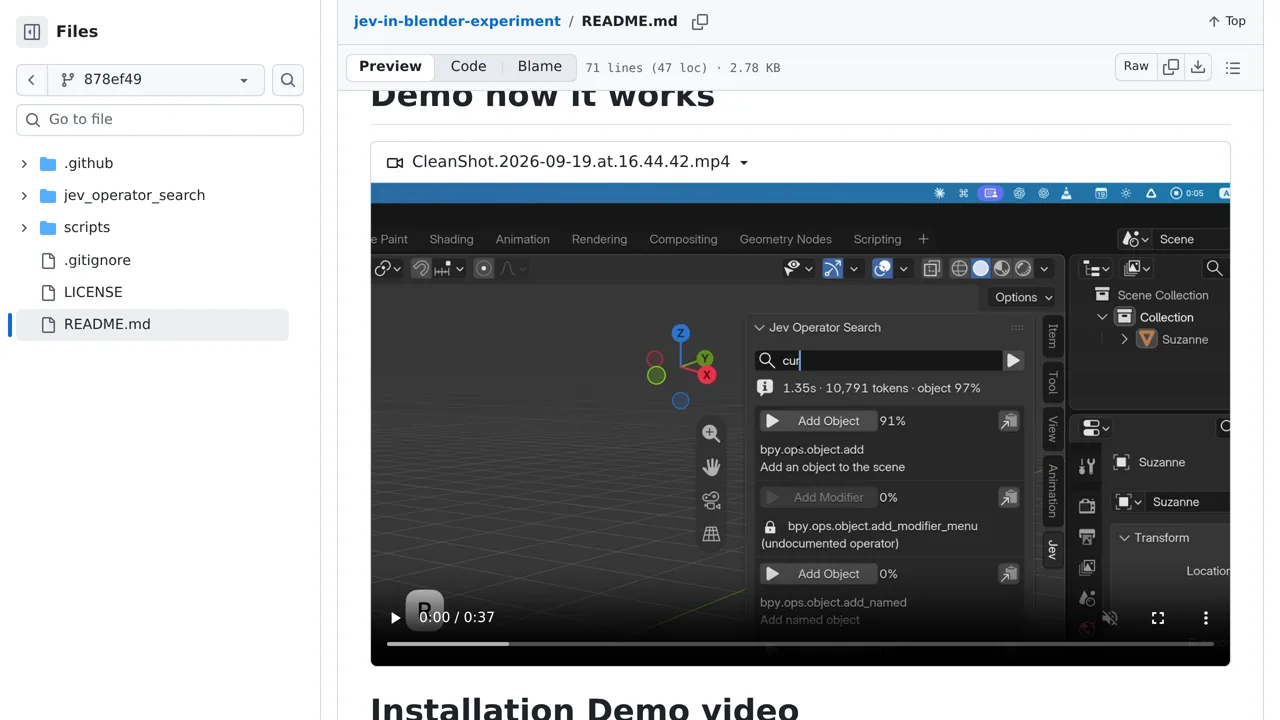Screen dimensions: 1280x720
Task: Click the Rendering workspace tab in Blender
Action: pos(599,239)
